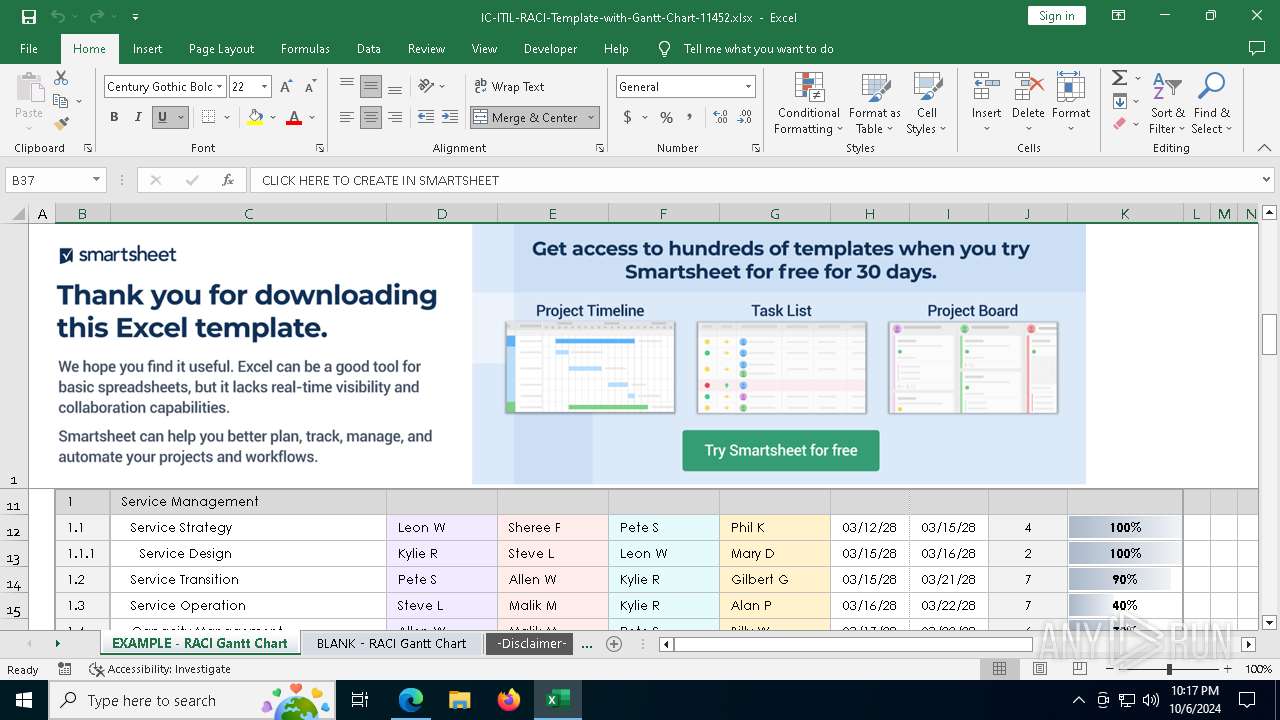Open Find & Select options
Image resolution: width=1280 pixels, height=720 pixels.
(x=1212, y=104)
